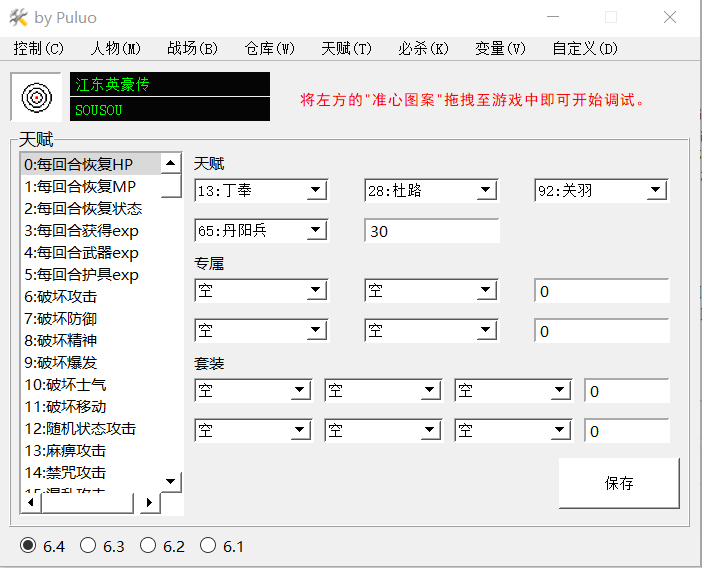Open second 套装 row's third 空 dropdown
The image size is (702, 568).
[x=560, y=430]
